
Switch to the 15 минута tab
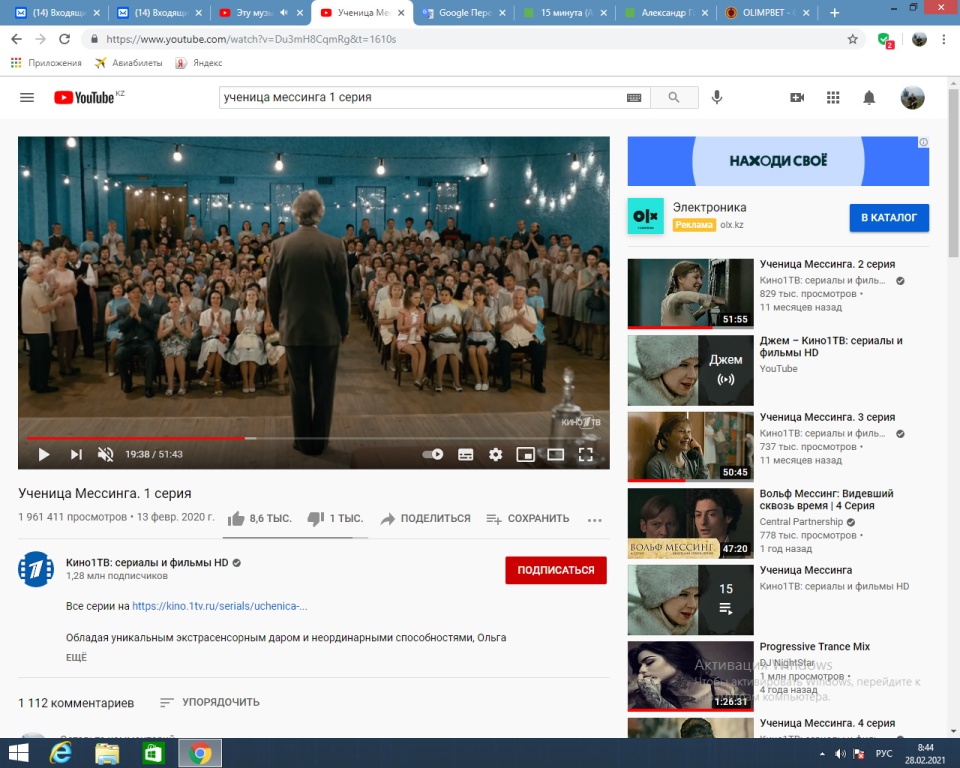tap(565, 12)
